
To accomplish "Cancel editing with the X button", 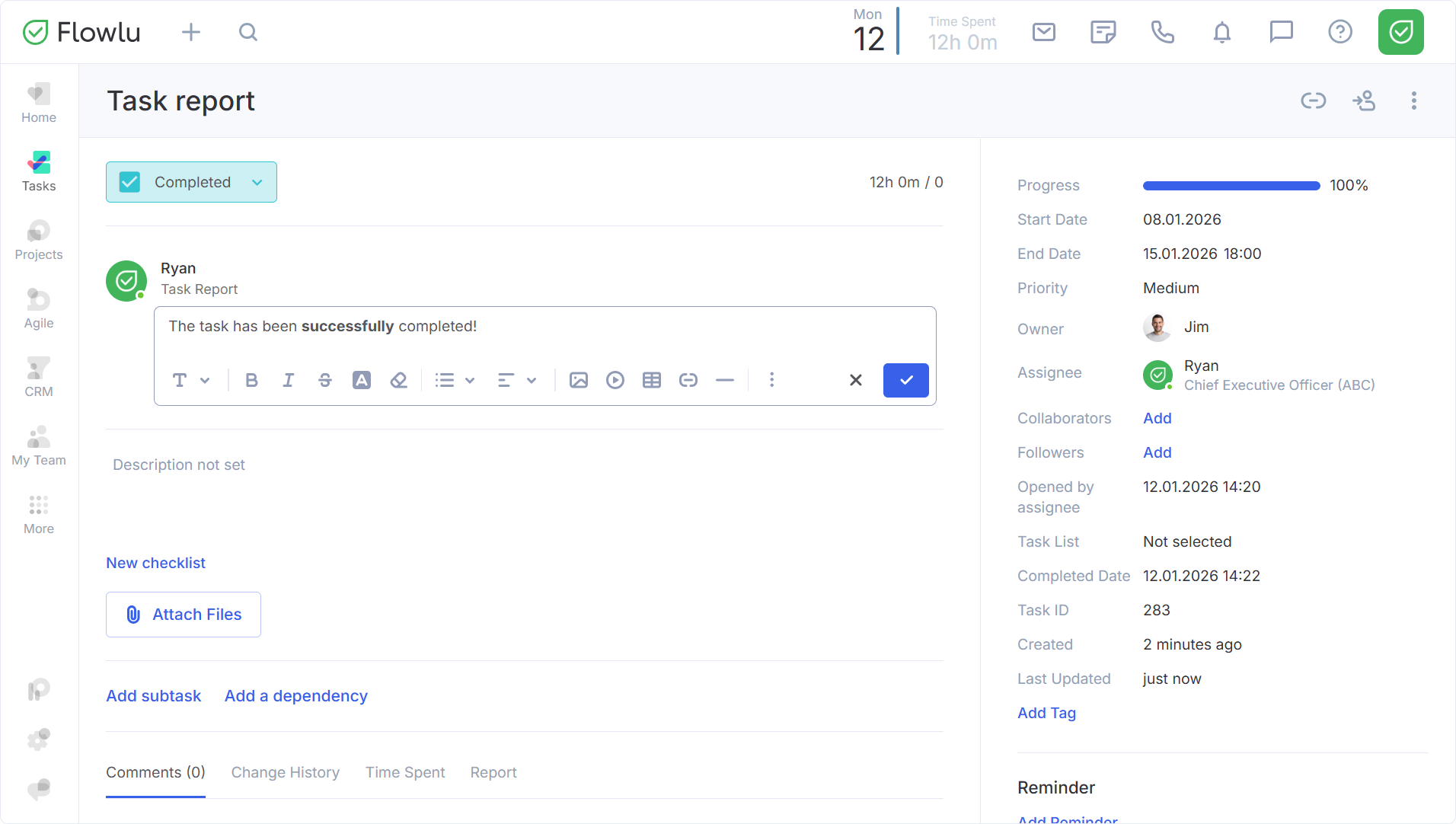I will pyautogui.click(x=855, y=380).
